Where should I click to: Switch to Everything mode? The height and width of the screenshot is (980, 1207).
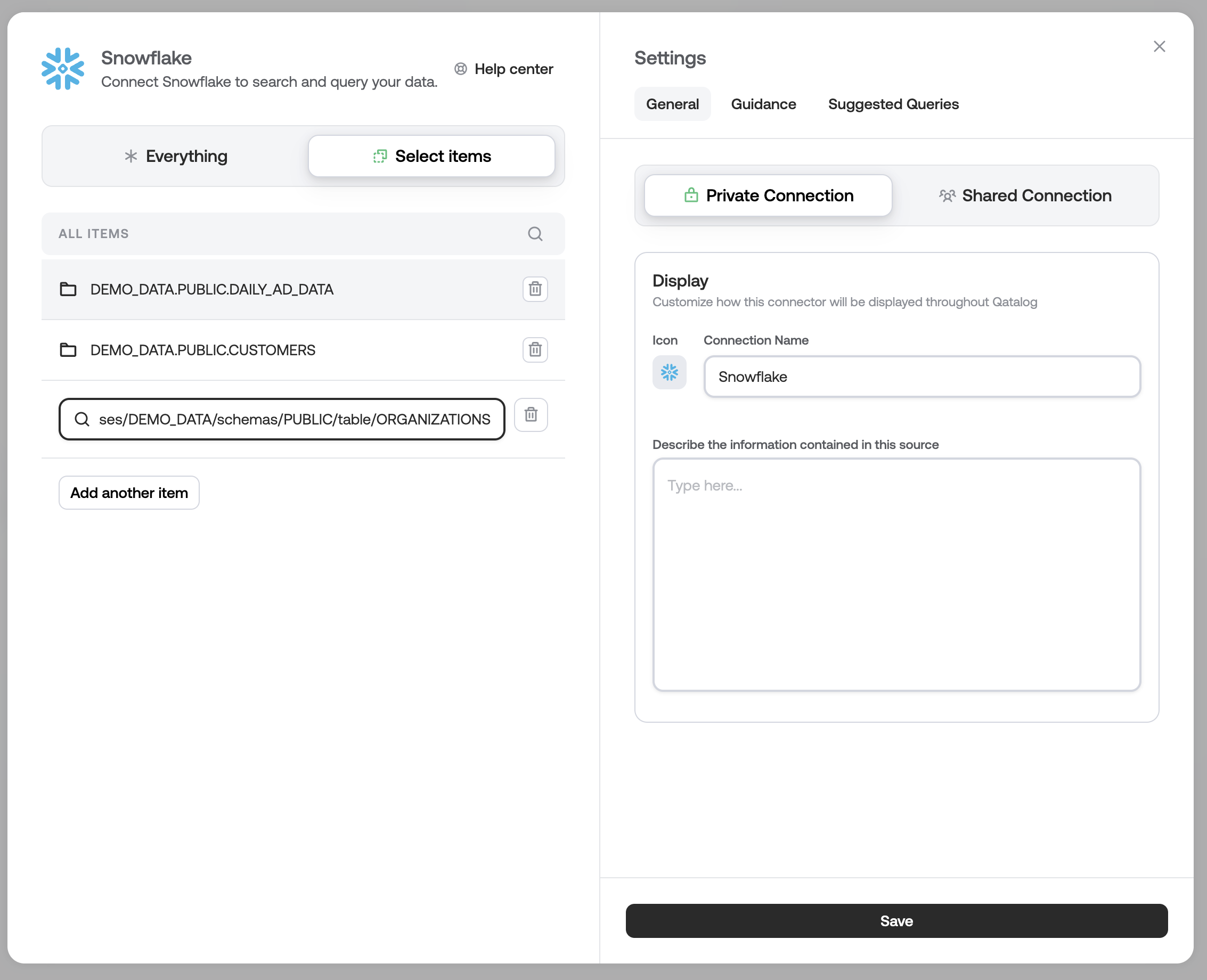click(176, 156)
